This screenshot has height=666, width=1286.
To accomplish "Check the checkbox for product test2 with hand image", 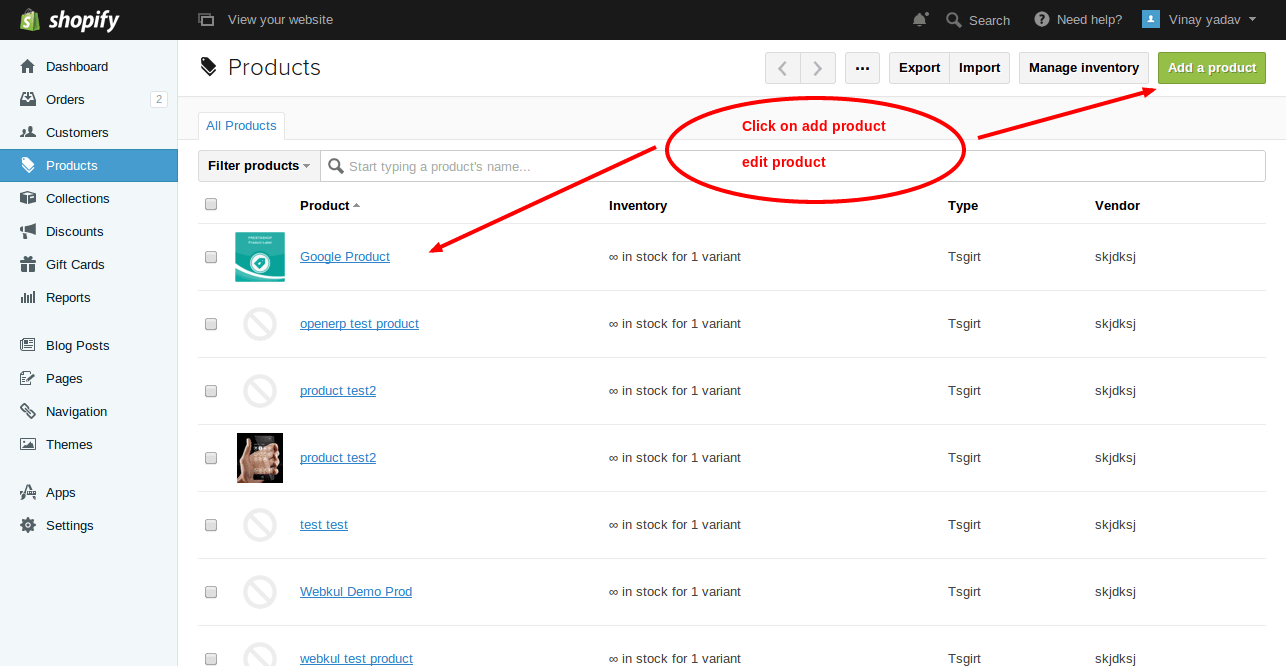I will tap(211, 458).
